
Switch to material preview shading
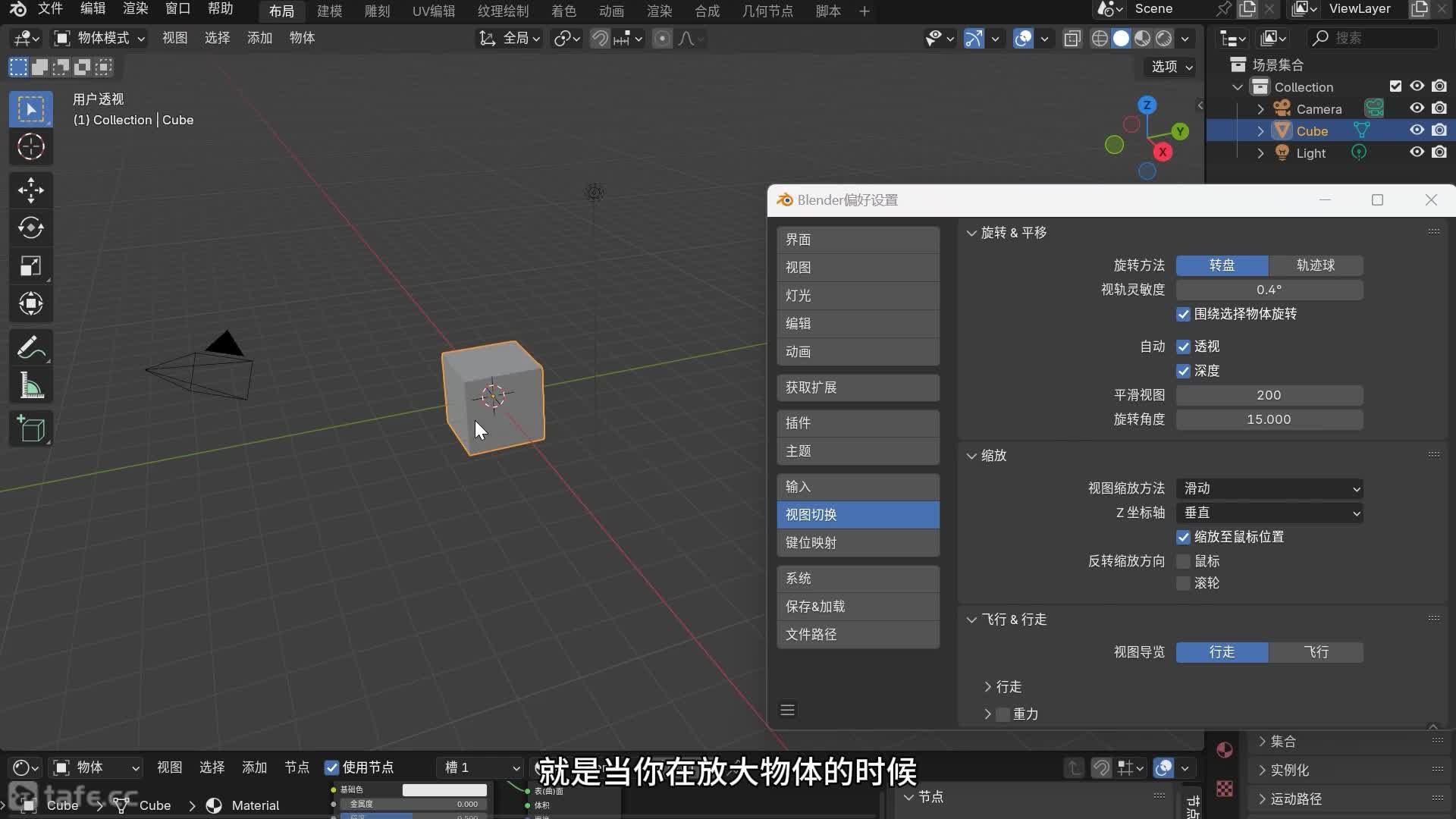tap(1142, 39)
